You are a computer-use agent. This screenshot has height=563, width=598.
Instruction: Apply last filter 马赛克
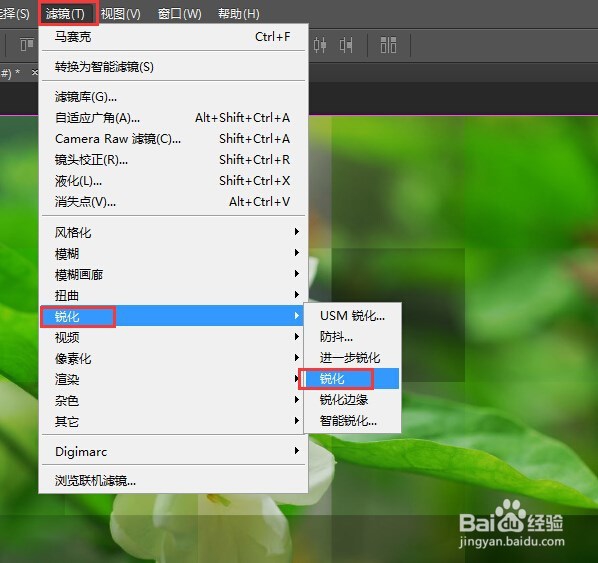tap(173, 37)
